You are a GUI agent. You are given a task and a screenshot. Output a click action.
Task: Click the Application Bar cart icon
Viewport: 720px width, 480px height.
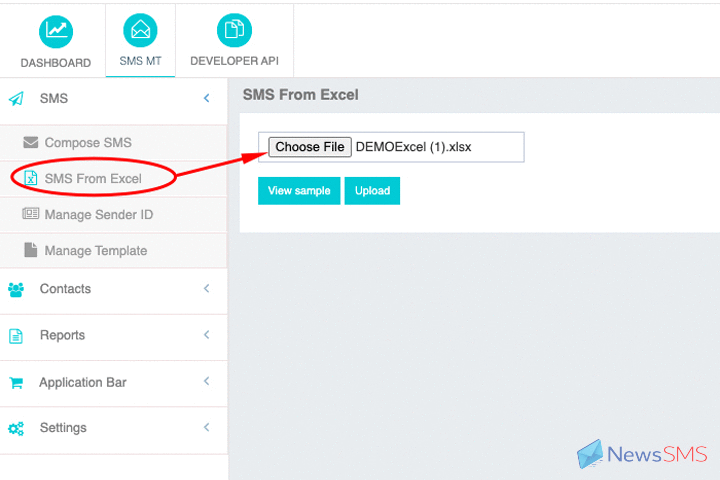(16, 383)
